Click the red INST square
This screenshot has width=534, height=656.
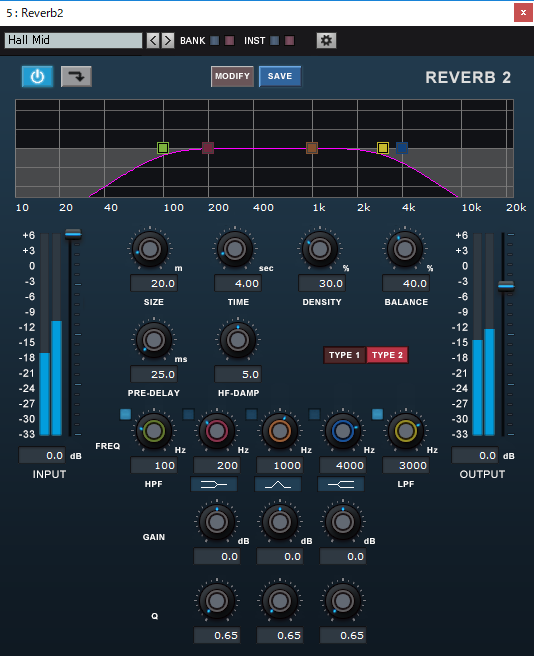pyautogui.click(x=289, y=41)
